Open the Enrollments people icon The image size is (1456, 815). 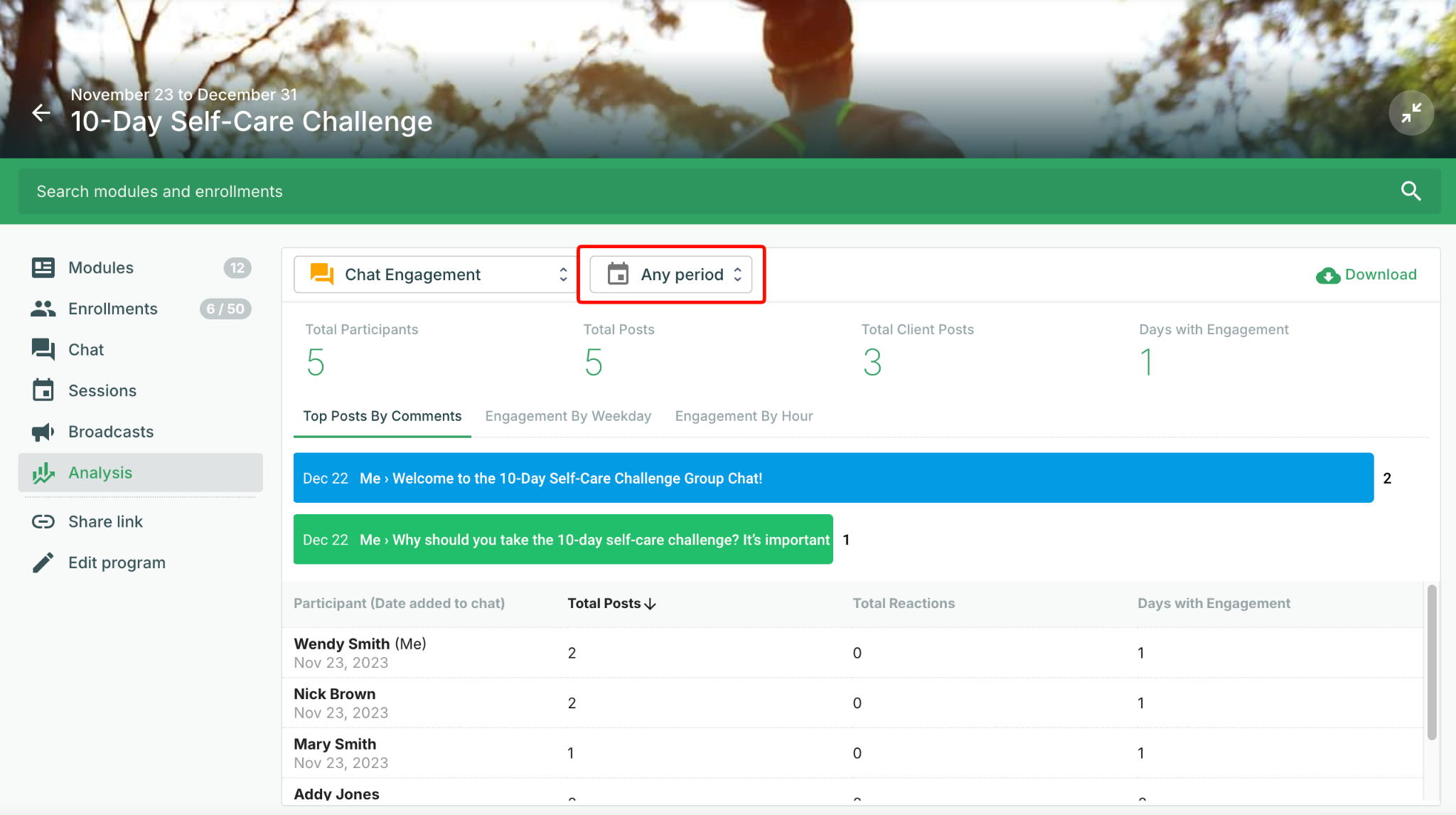(x=43, y=309)
